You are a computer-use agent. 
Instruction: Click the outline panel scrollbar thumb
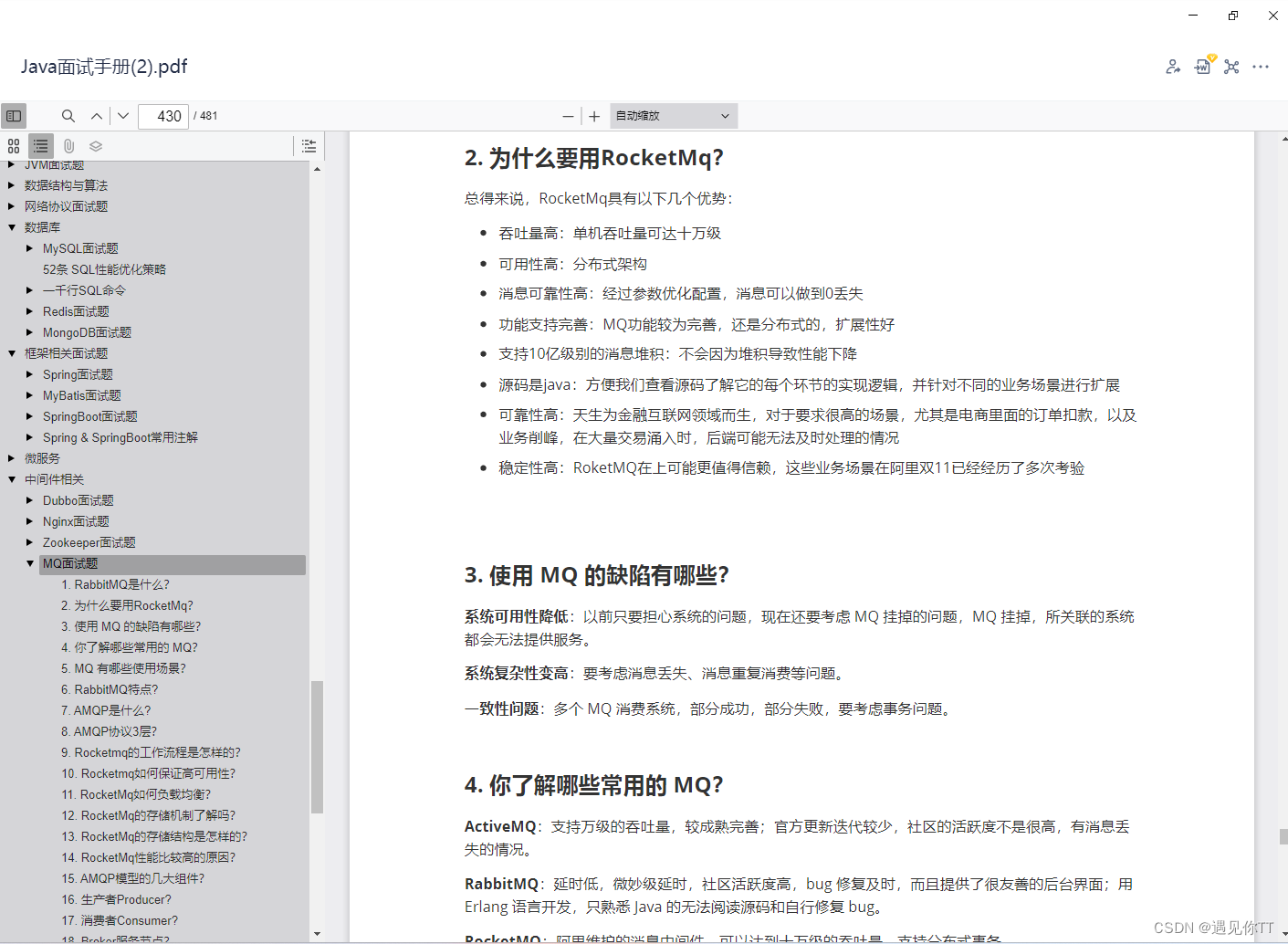[317, 747]
